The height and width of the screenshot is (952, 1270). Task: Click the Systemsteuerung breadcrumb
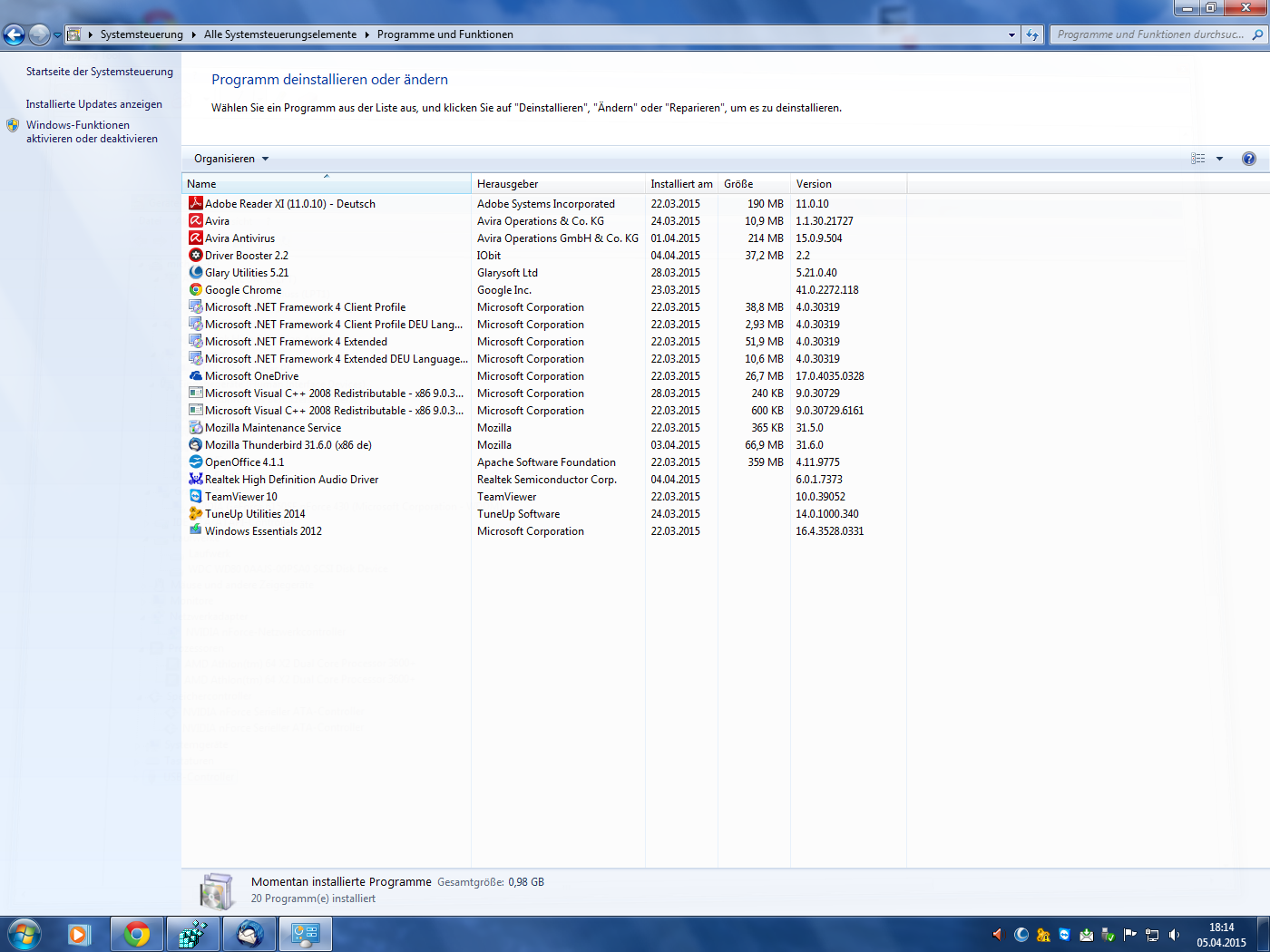coord(142,34)
